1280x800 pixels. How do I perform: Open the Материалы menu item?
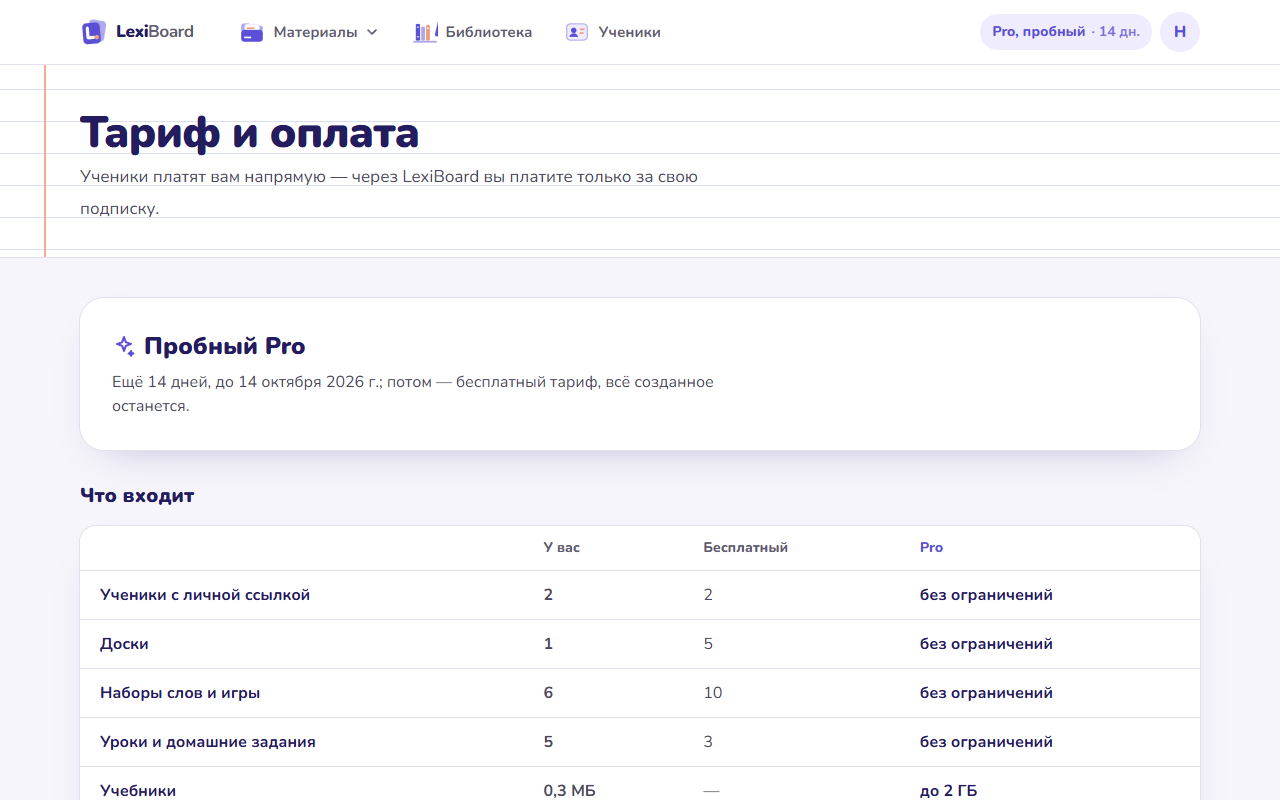click(310, 32)
